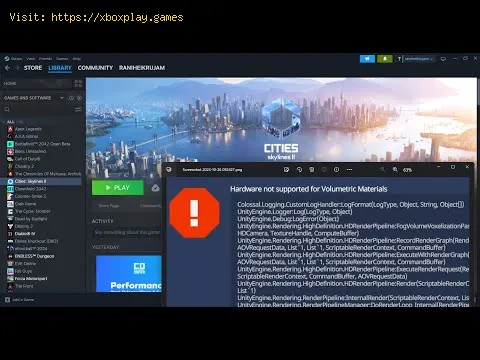Open the Store Page link
Viewport: 480px width, 360px height.
[109, 206]
